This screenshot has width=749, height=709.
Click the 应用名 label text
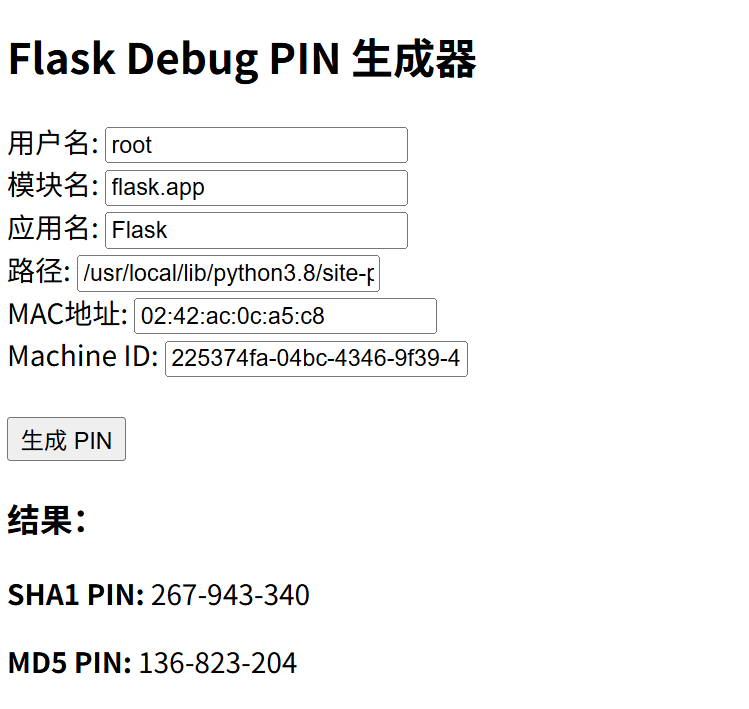point(53,229)
